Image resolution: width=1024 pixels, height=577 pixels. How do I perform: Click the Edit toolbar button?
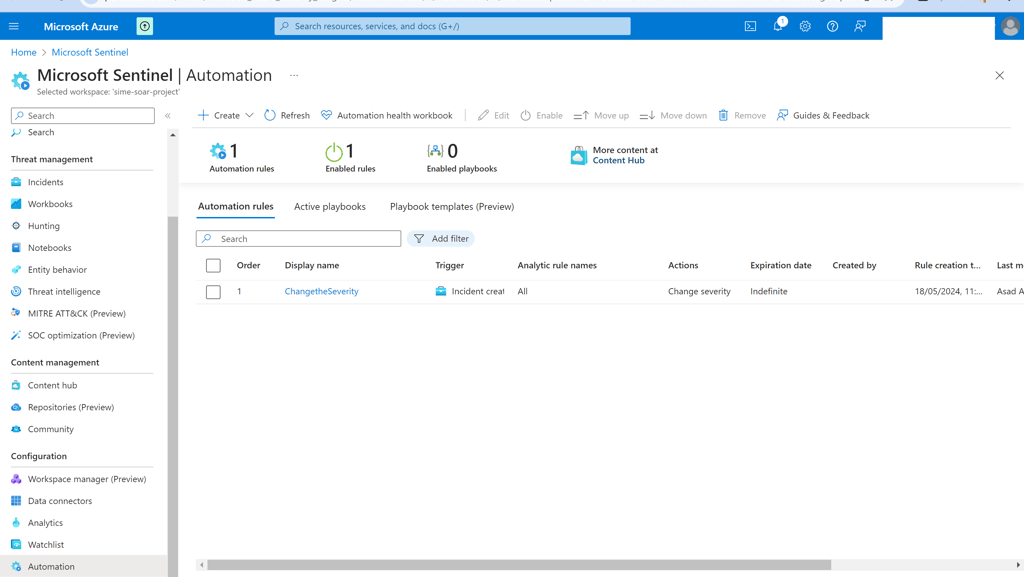click(x=493, y=116)
